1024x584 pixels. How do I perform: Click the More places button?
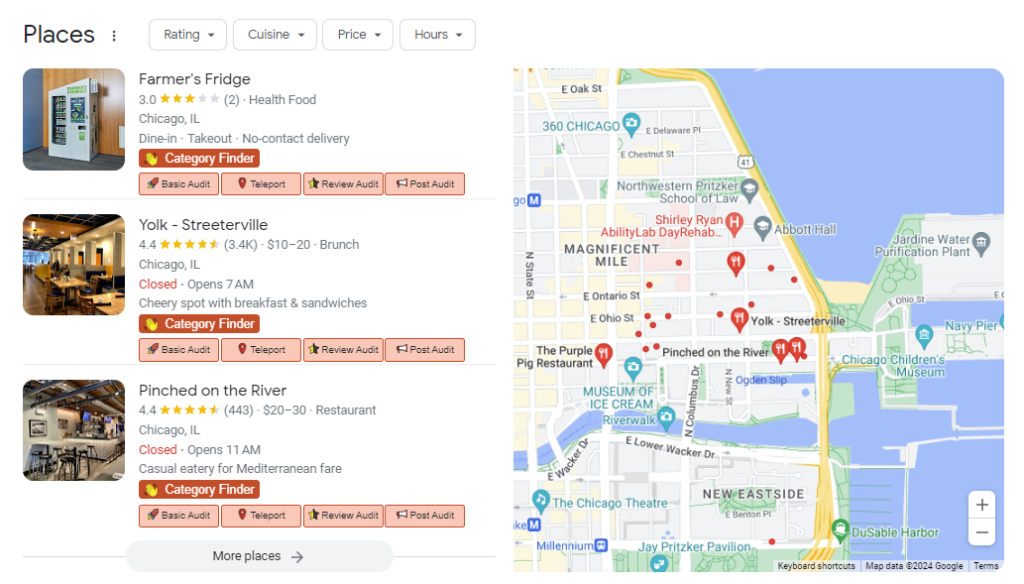(259, 557)
